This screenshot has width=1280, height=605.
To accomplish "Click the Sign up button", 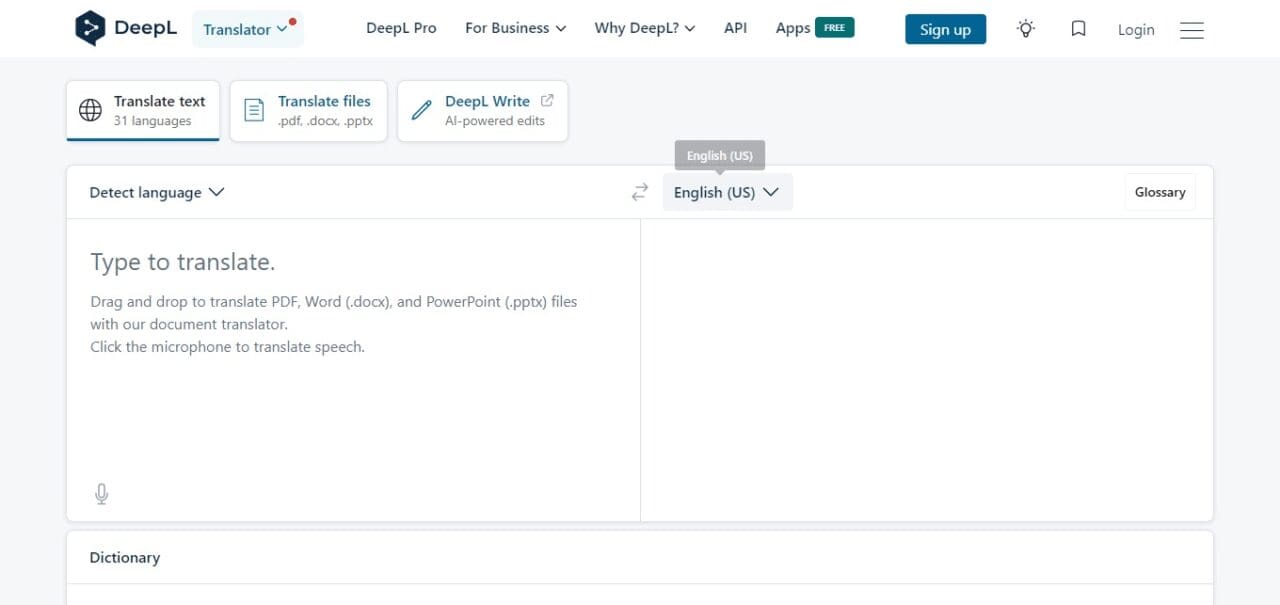I will pos(945,29).
